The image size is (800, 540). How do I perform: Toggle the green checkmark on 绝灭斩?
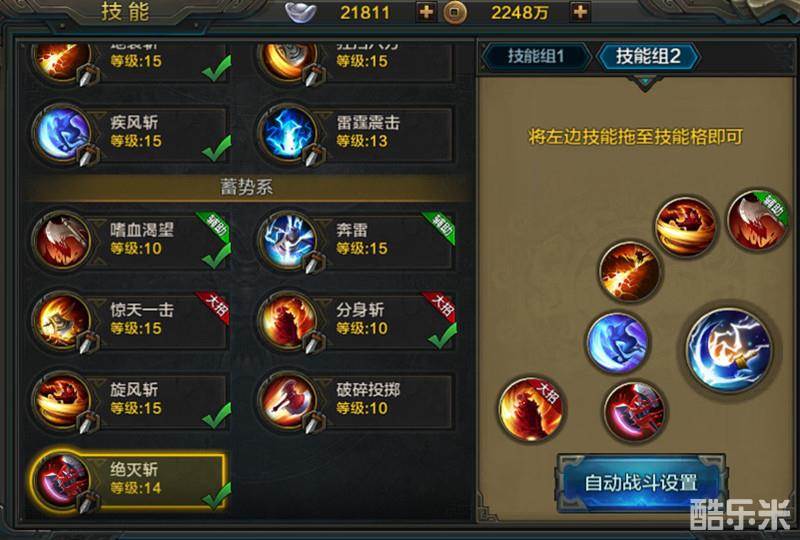tap(216, 496)
